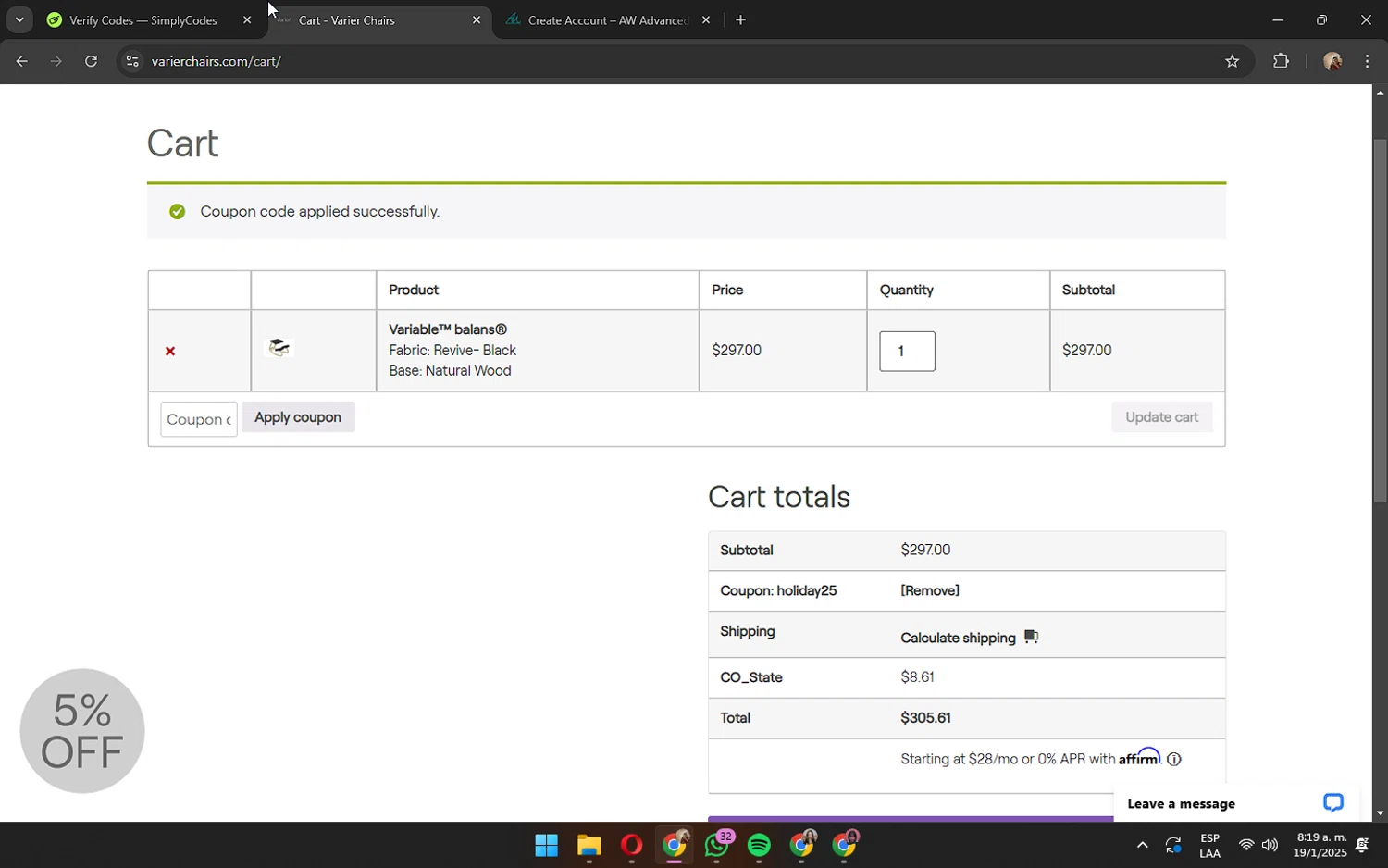Click the sync icon in system tray
Screen dimensions: 1388x868
pyautogui.click(x=1173, y=845)
